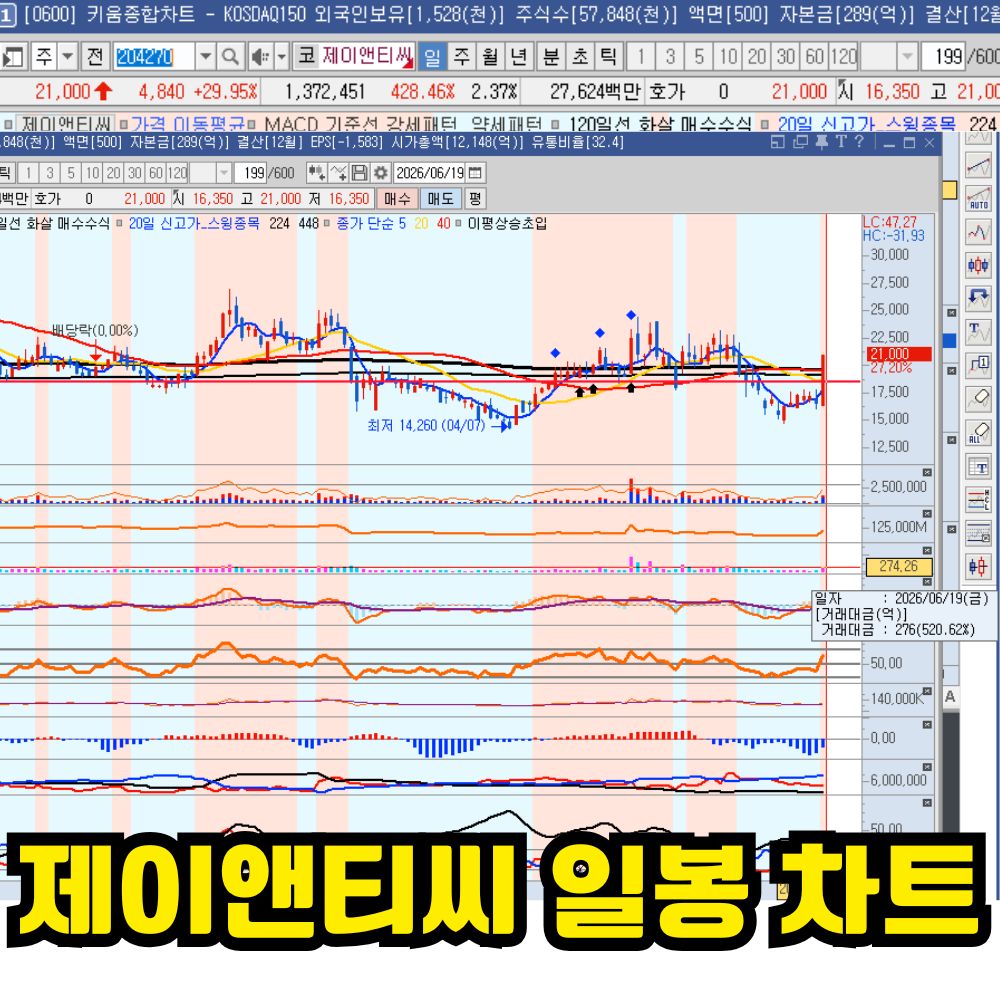Select 일 daily period in main toolbar

(x=432, y=57)
